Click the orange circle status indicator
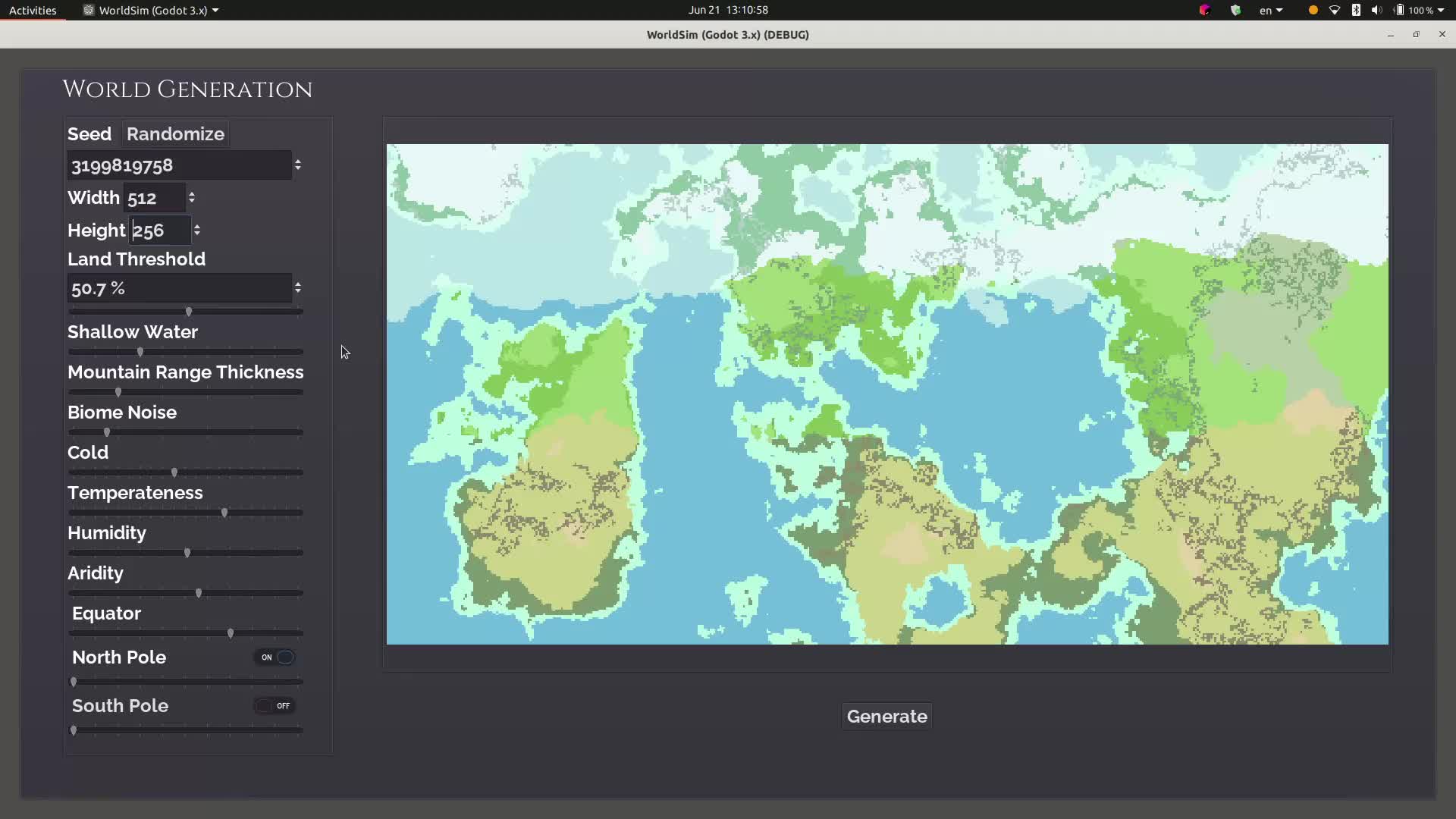 1313,10
